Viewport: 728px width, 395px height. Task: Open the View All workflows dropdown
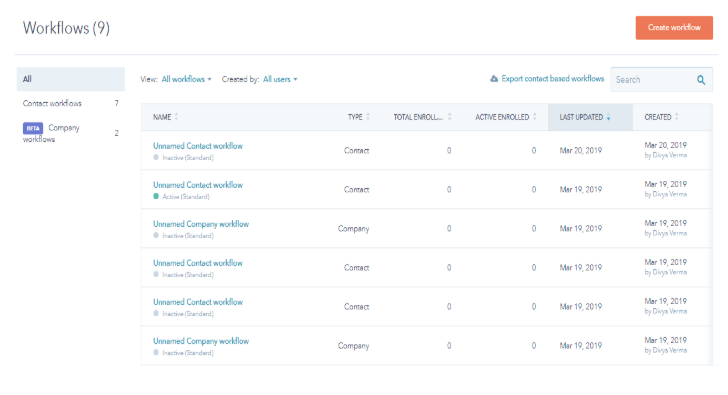[x=186, y=79]
